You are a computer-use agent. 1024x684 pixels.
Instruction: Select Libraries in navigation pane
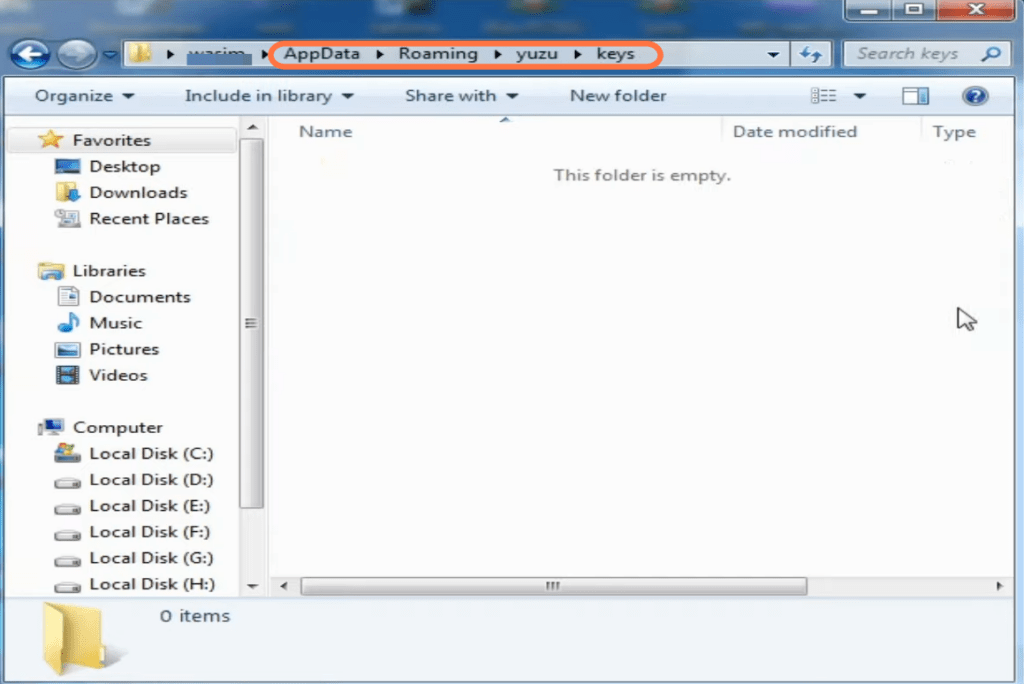[x=109, y=270]
